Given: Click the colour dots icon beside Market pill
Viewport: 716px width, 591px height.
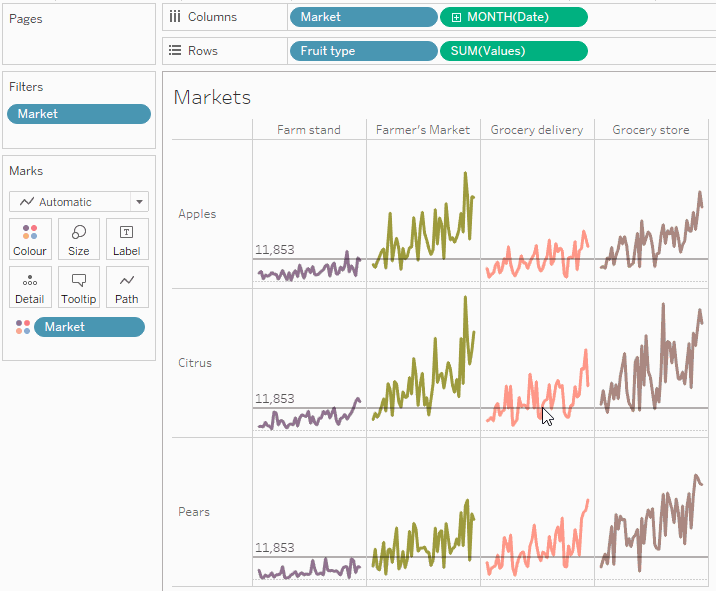Looking at the screenshot, I should [x=23, y=327].
